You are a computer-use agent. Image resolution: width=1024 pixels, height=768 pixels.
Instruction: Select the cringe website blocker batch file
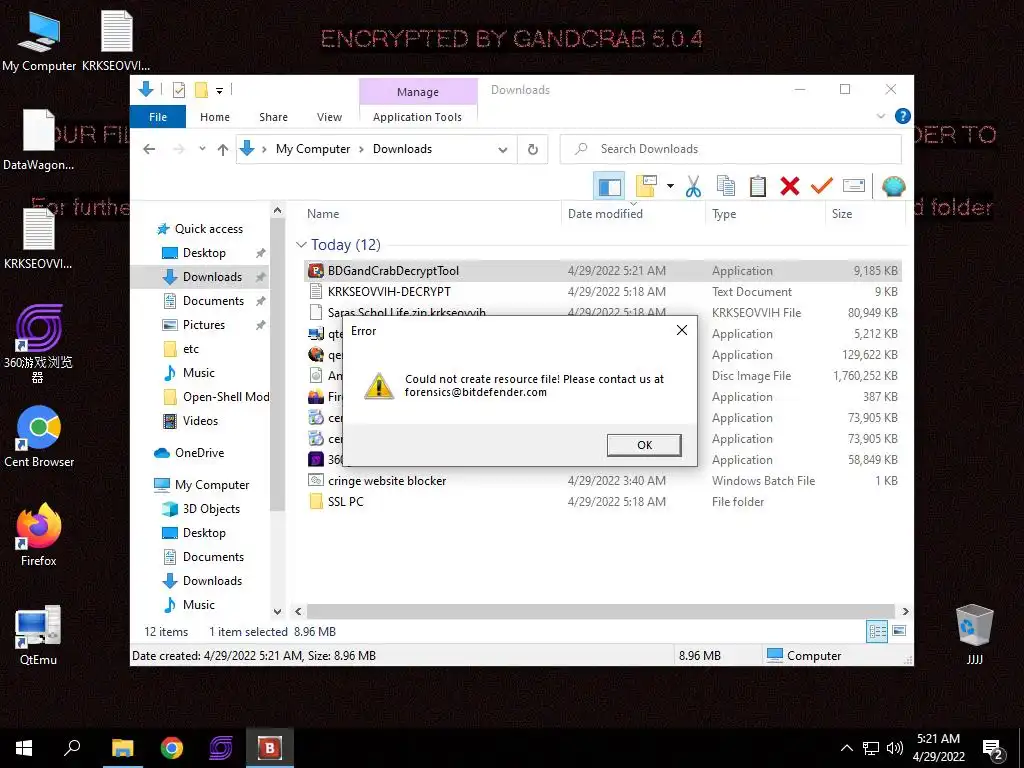[602, 481]
